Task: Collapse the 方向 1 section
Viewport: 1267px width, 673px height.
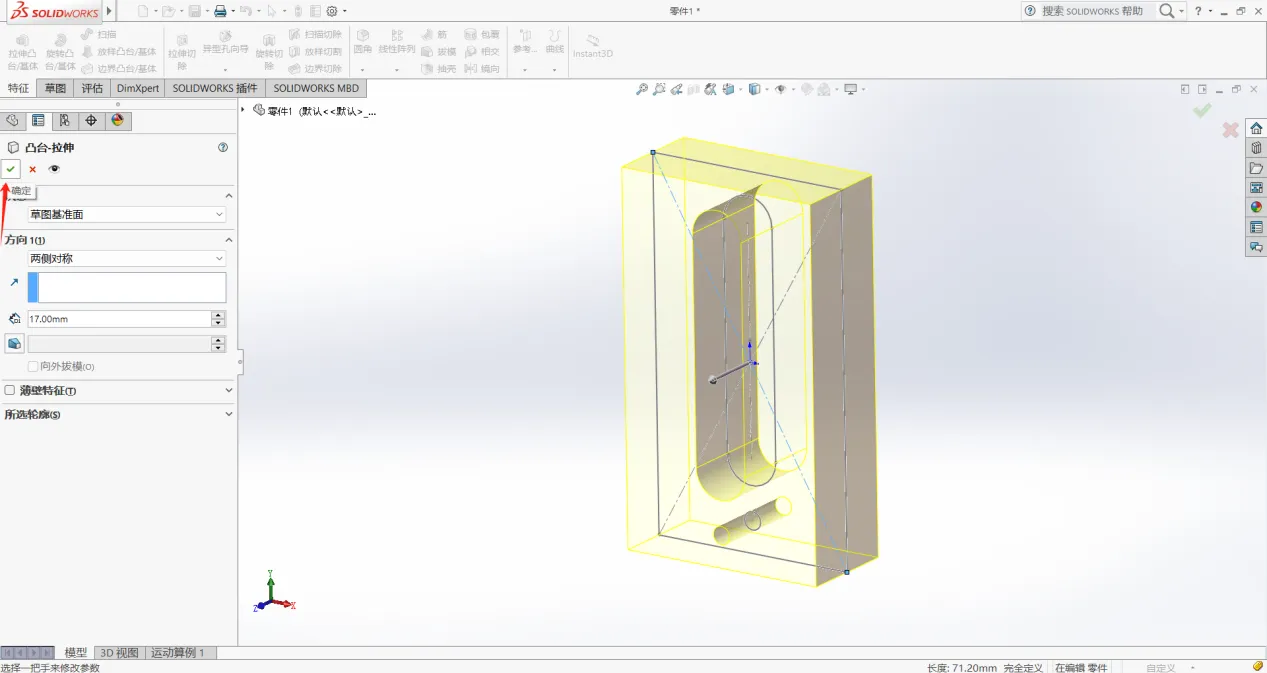Action: (x=228, y=240)
